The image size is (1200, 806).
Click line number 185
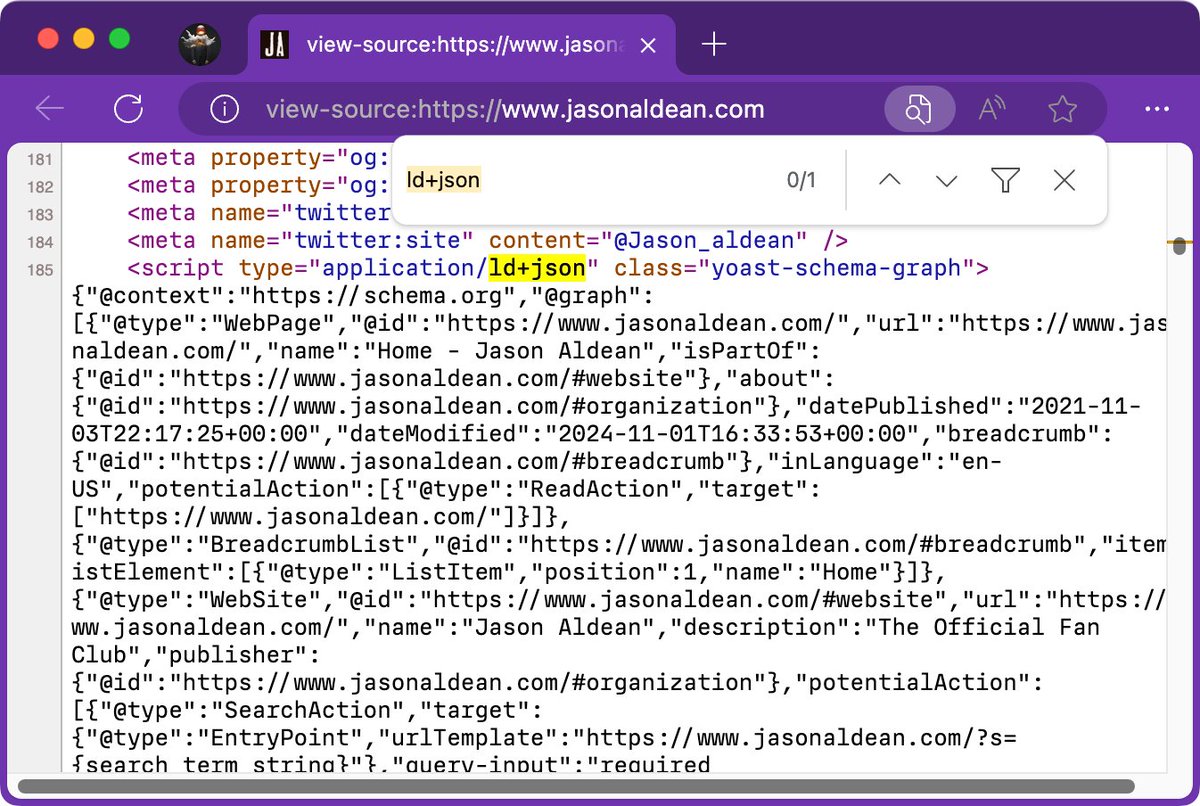coord(39,268)
